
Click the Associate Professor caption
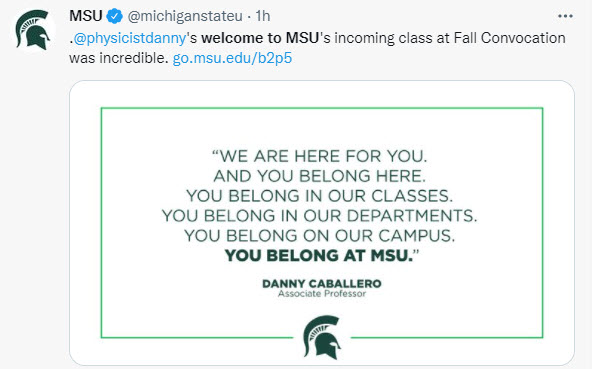click(x=322, y=294)
